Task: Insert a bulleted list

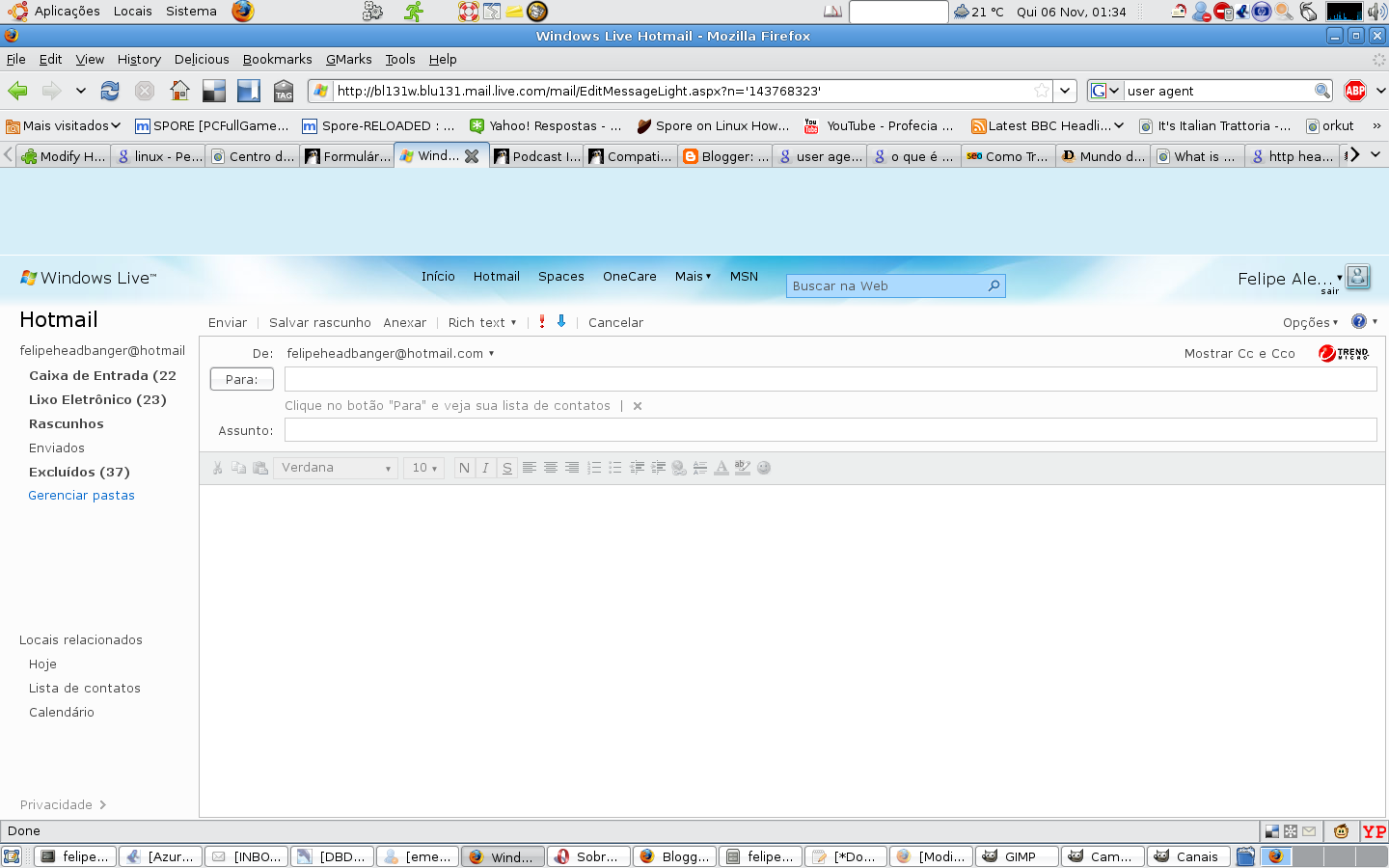Action: [615, 468]
